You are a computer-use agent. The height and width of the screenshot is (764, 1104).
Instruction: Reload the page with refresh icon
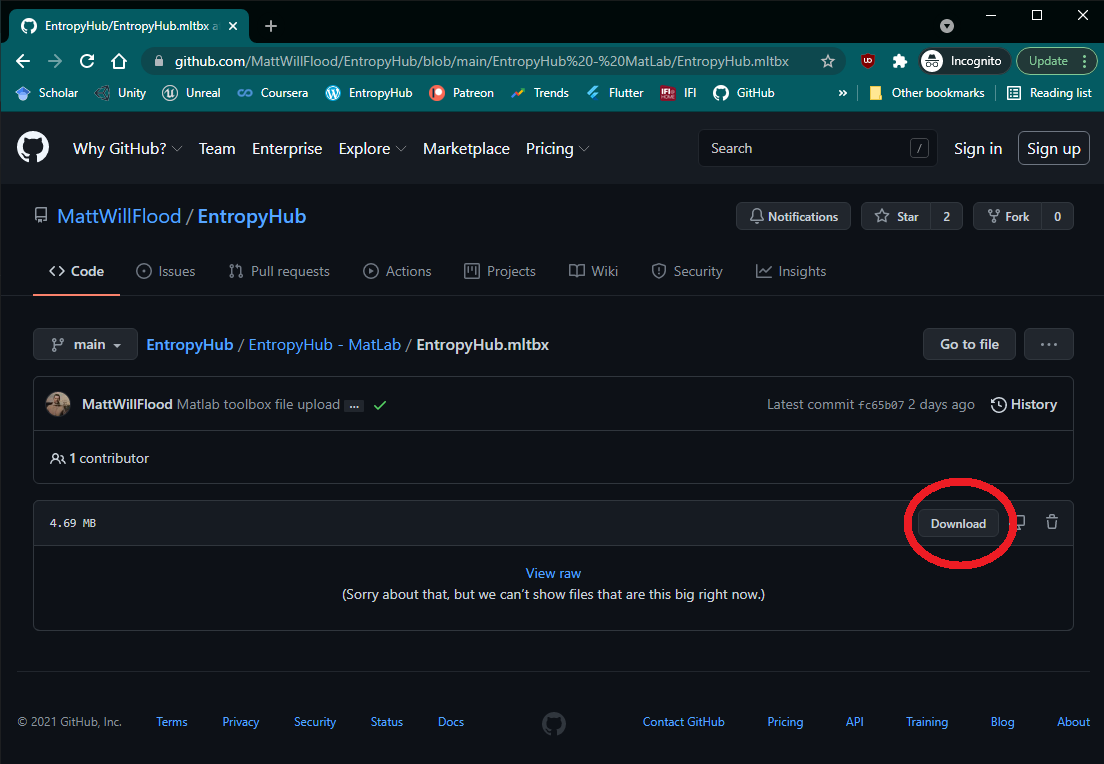click(x=87, y=61)
